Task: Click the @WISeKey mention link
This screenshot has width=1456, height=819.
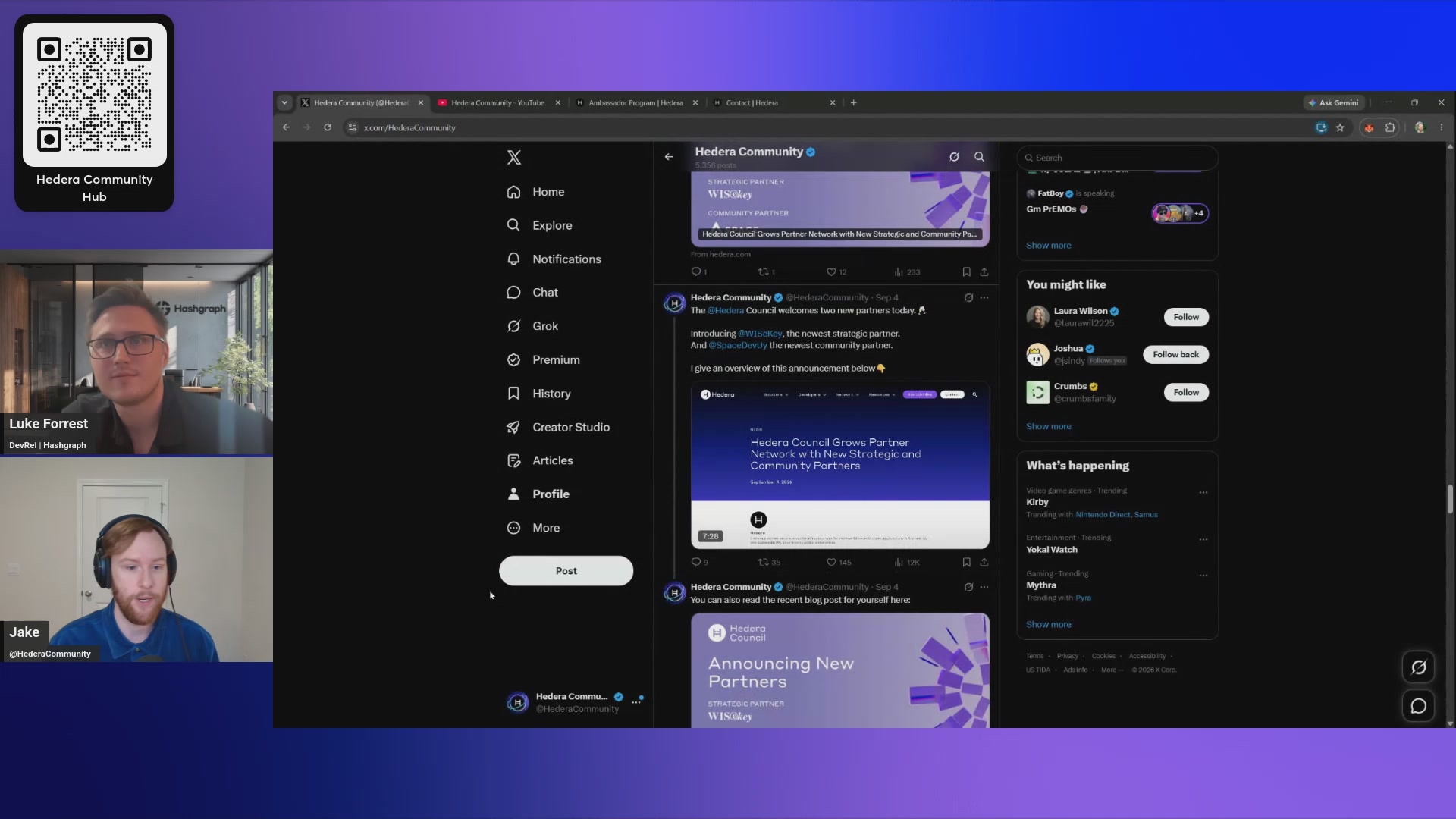Action: (759, 334)
